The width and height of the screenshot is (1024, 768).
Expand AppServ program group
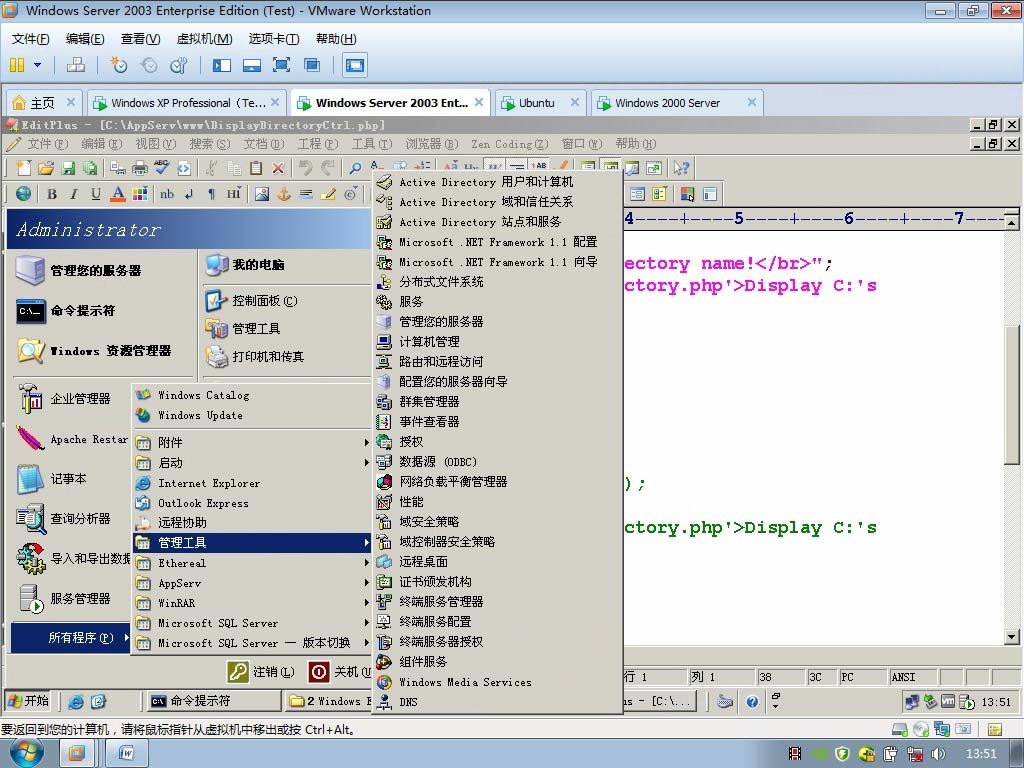[252, 583]
